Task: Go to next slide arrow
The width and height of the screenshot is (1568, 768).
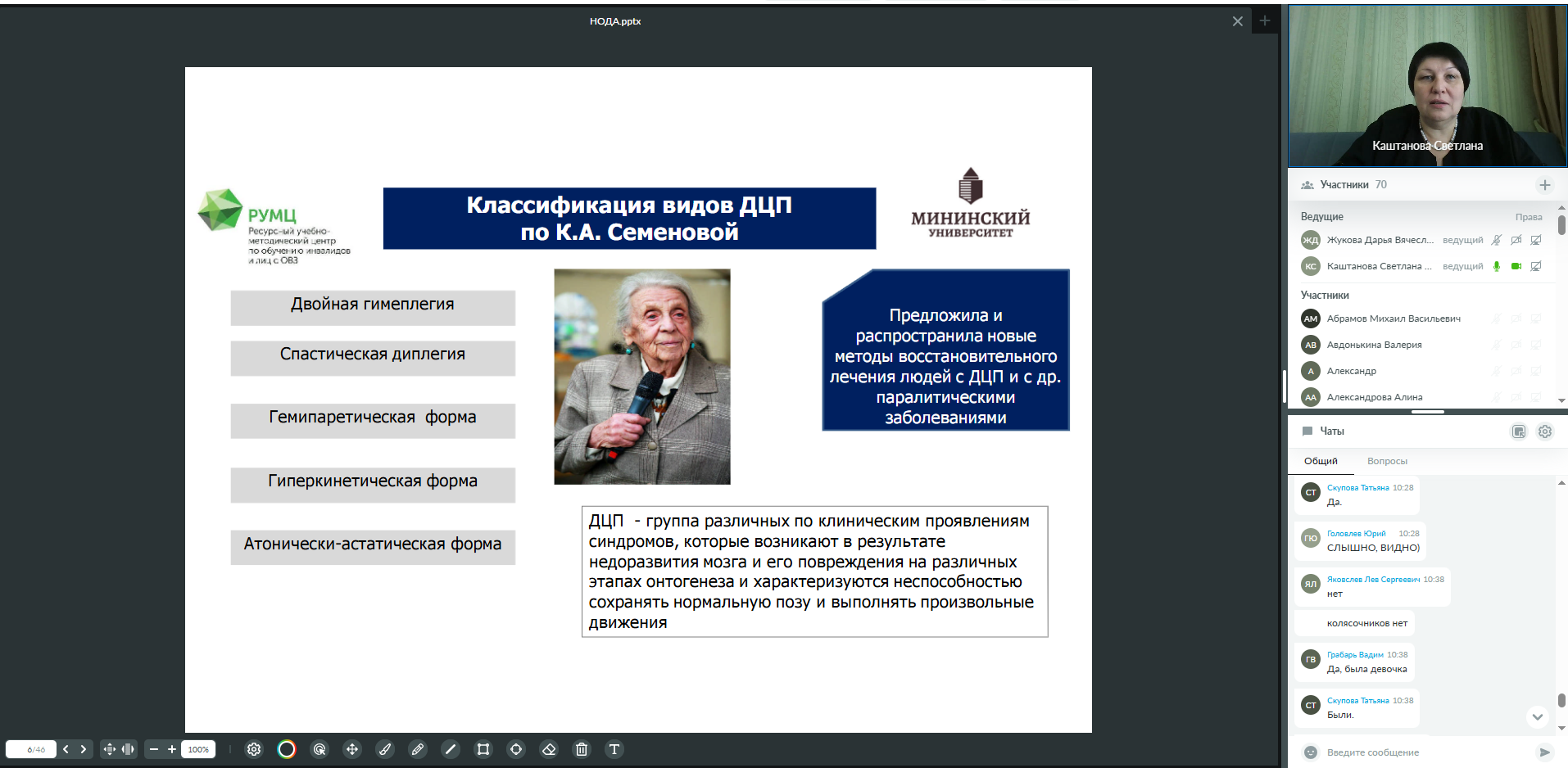Action: click(83, 749)
